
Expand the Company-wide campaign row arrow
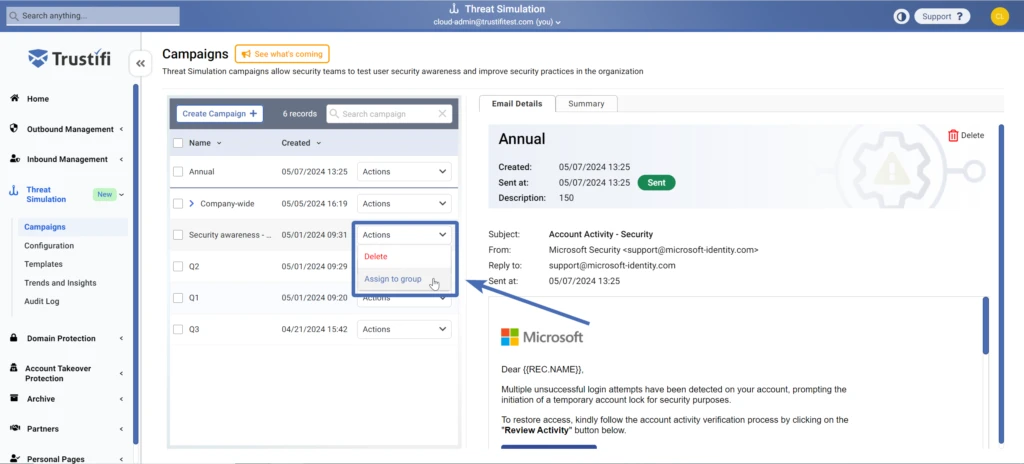(x=192, y=203)
